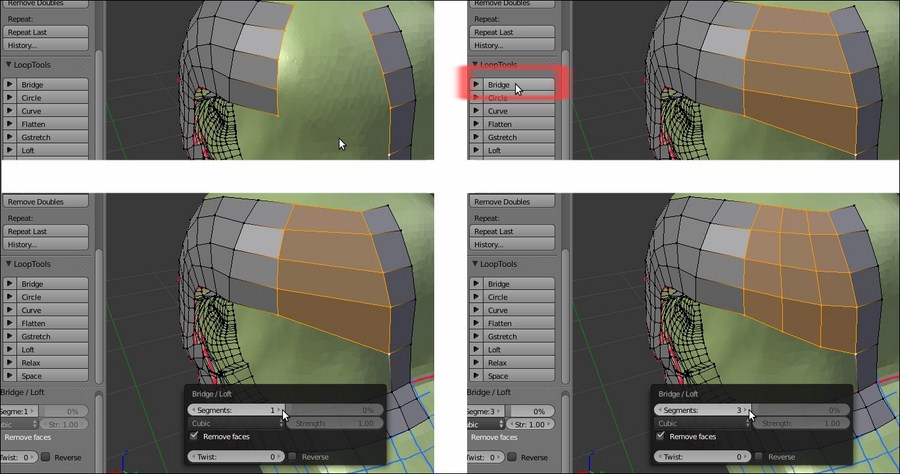Screen dimensions: 900x474
Task: Click the 0% slider in the Segments 3 popup
Action: click(x=801, y=410)
